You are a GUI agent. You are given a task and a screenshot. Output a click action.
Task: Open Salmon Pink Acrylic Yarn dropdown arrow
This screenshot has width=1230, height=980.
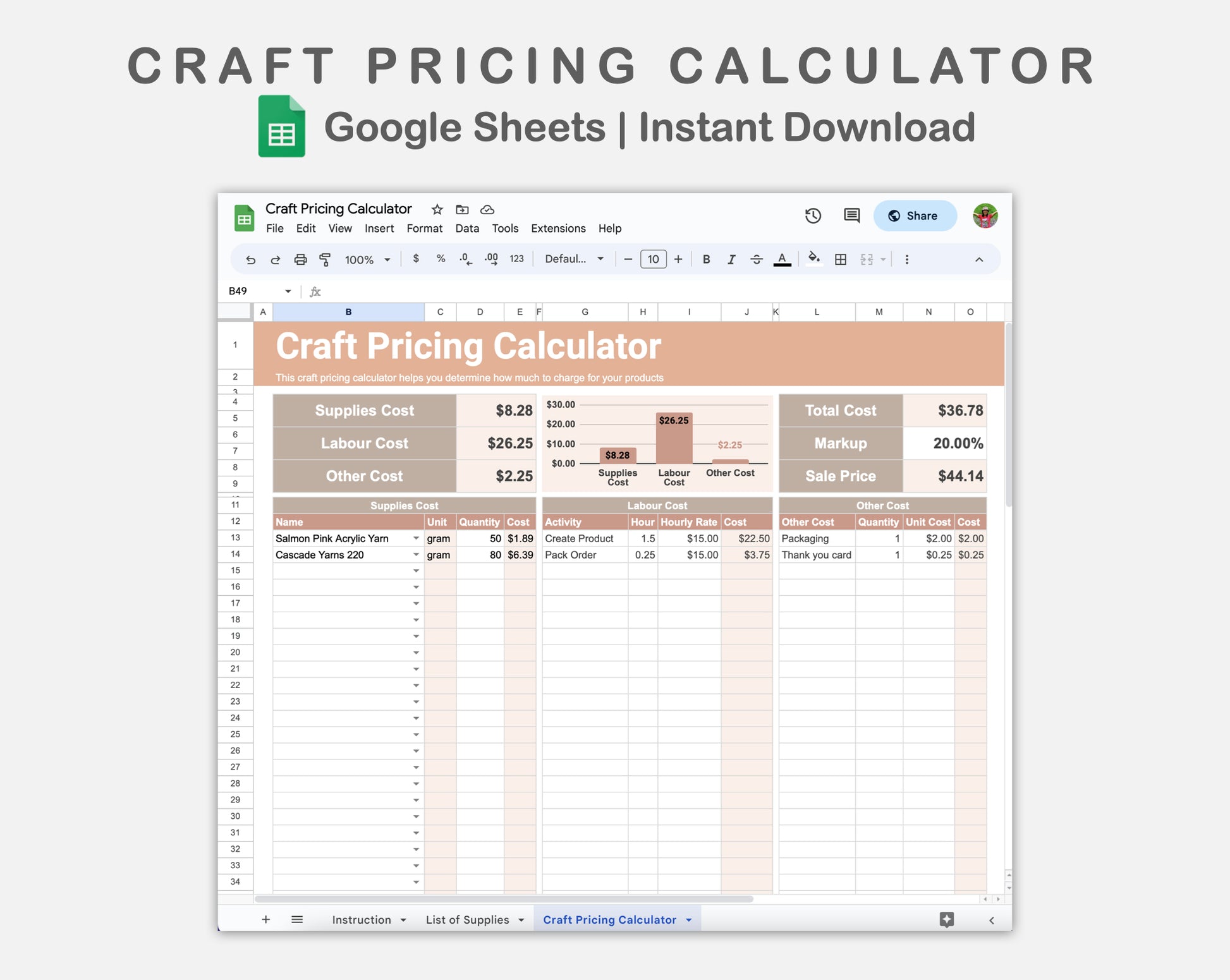click(x=416, y=538)
